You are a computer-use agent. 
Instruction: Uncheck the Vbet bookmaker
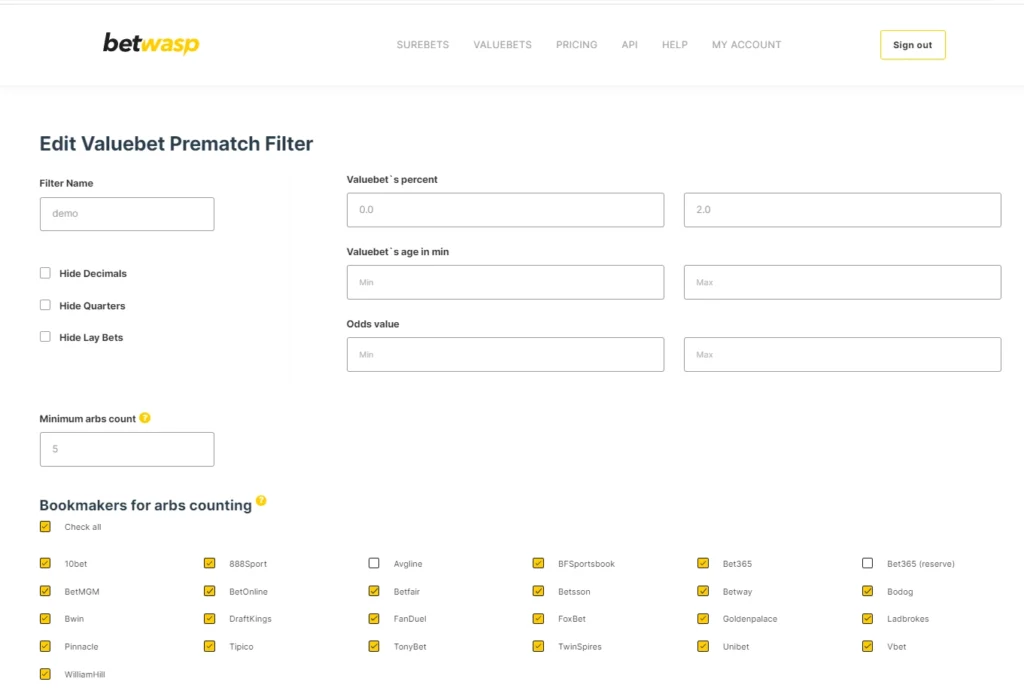867,646
